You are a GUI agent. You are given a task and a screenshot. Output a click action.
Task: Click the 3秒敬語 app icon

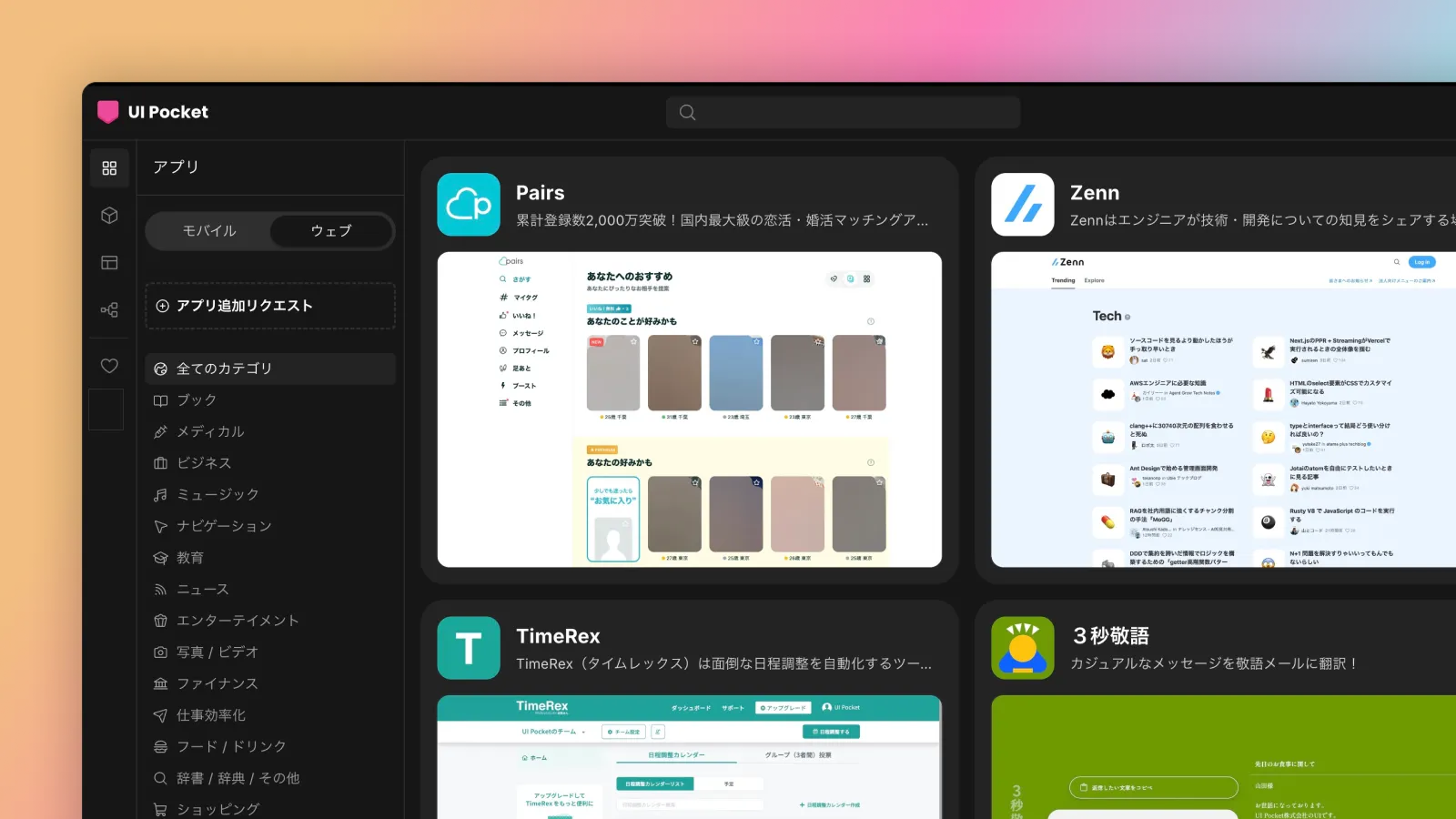pyautogui.click(x=1022, y=648)
